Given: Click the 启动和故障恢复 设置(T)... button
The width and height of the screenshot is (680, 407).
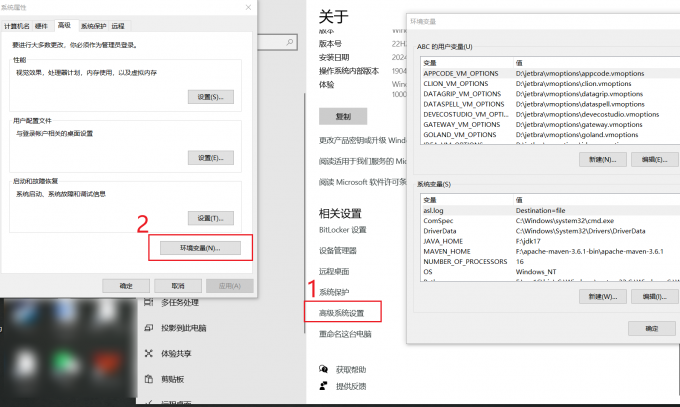Looking at the screenshot, I should [211, 218].
